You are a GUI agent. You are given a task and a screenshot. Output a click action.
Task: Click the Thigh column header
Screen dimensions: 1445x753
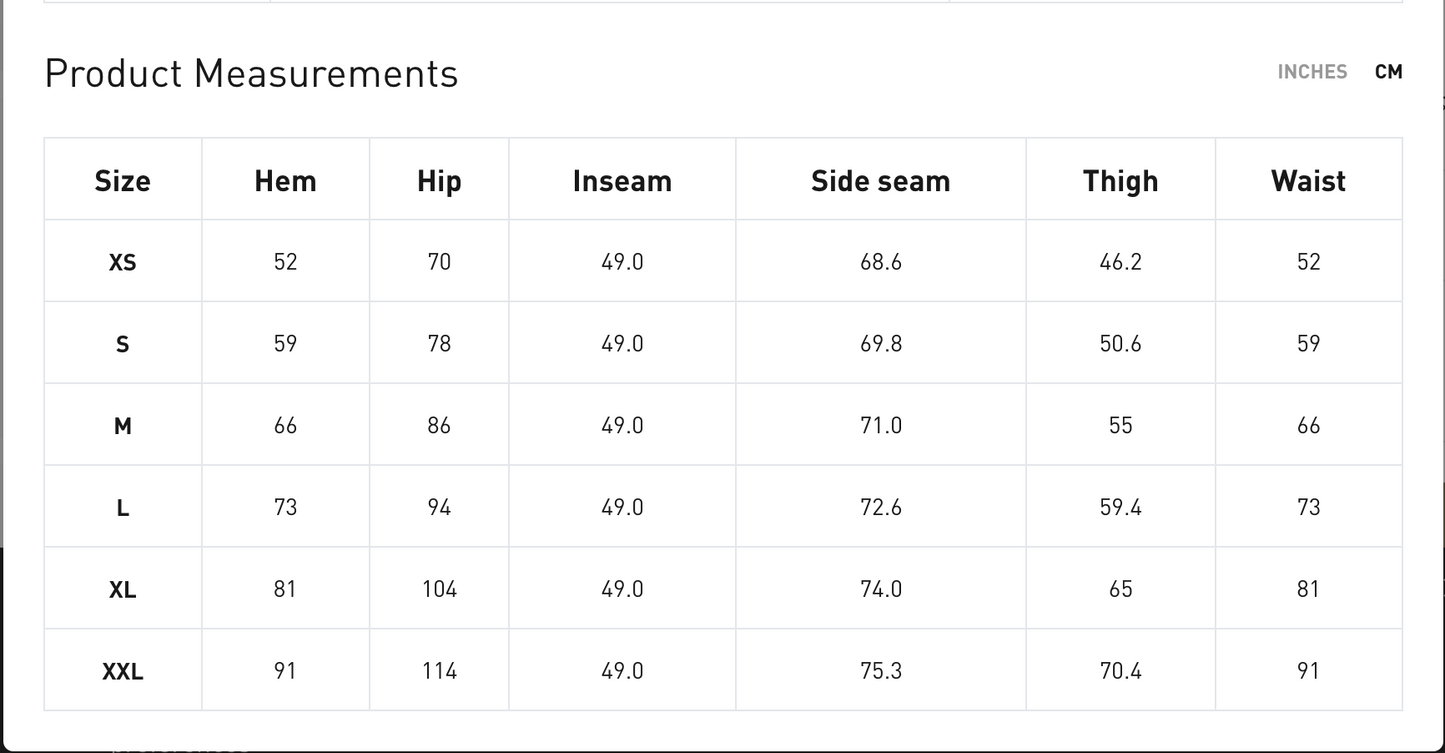(x=1120, y=181)
